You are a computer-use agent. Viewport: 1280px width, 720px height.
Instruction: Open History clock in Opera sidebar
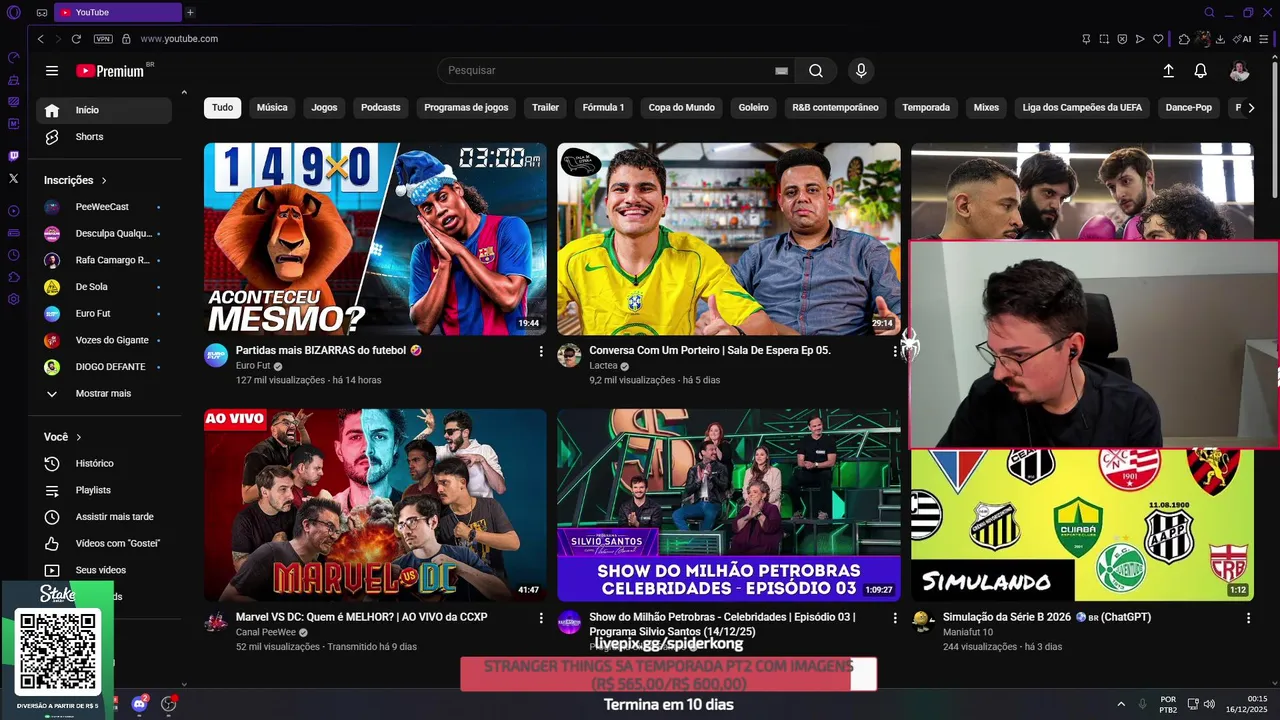click(x=13, y=255)
